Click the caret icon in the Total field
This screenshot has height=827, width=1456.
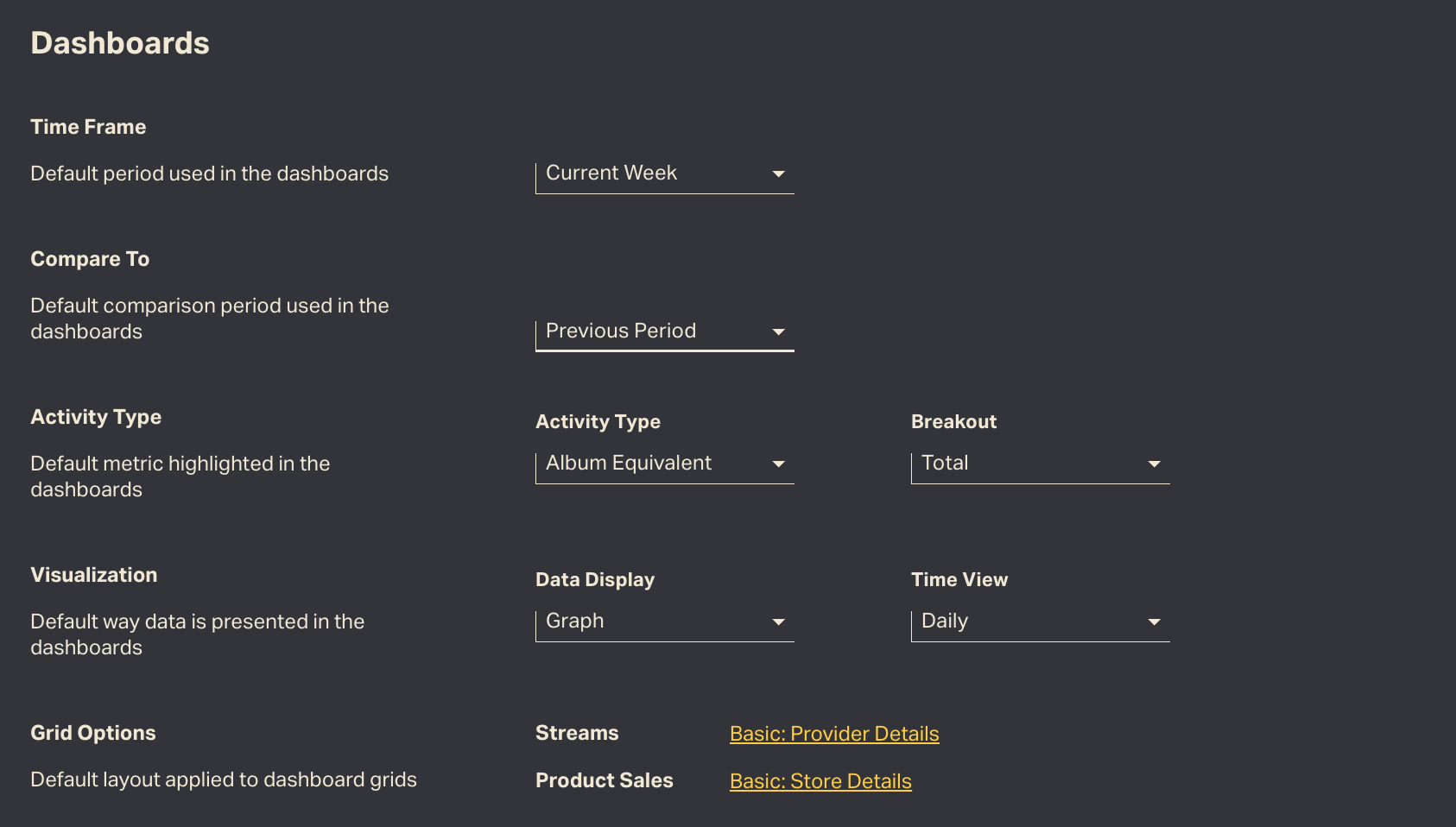(x=1154, y=464)
